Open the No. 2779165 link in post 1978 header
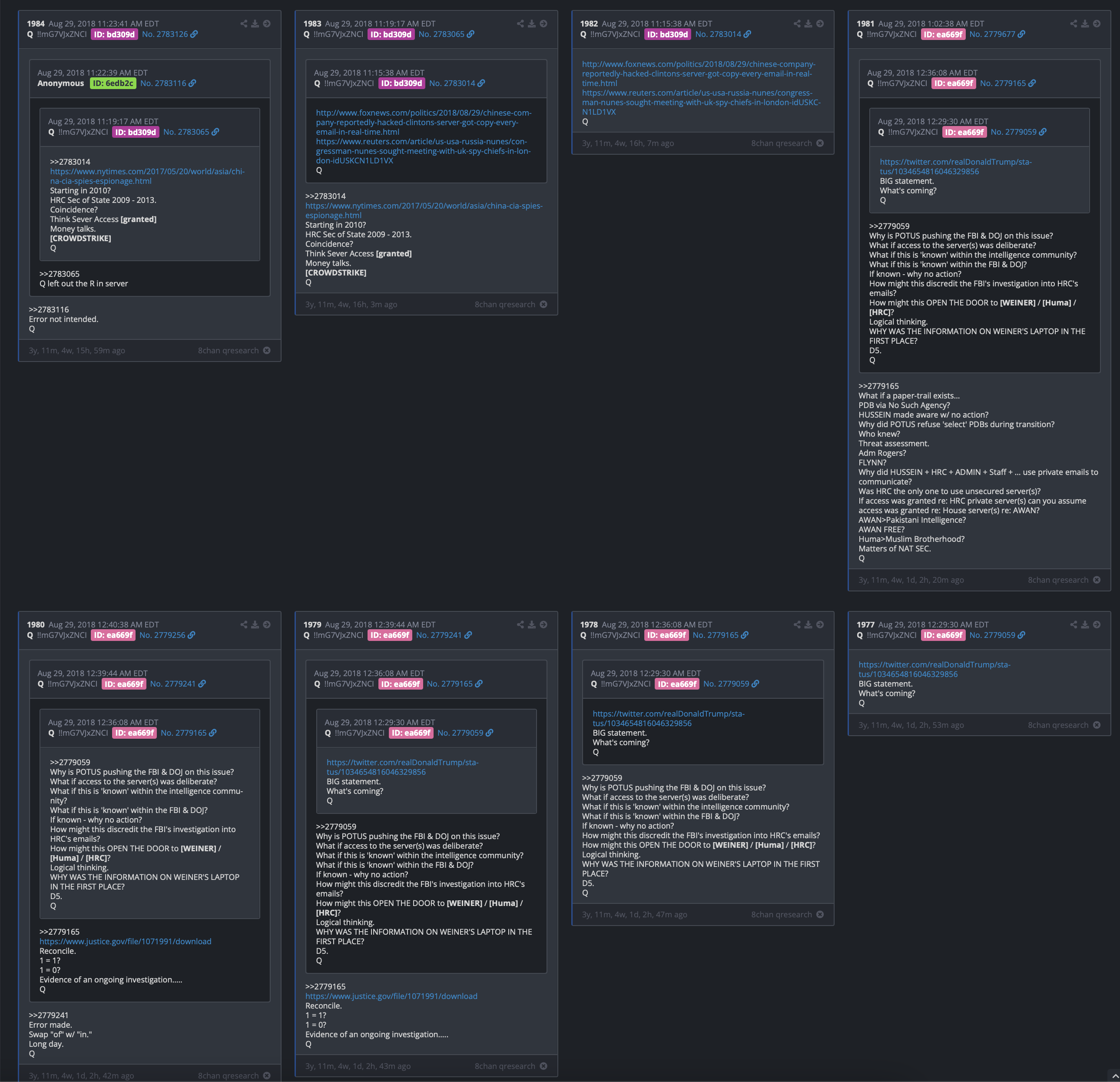Screen dimensions: 1120x1082 [x=721, y=635]
